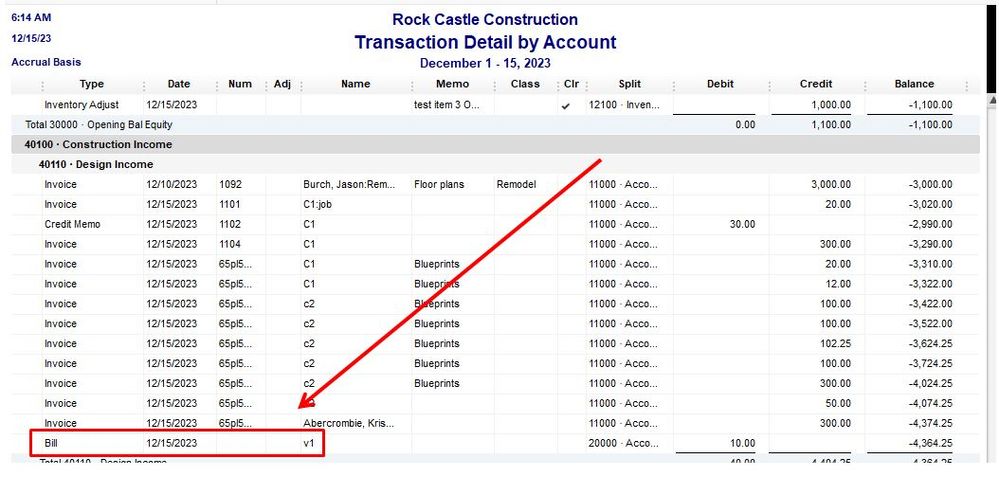Click invoice number 1092

tap(231, 184)
